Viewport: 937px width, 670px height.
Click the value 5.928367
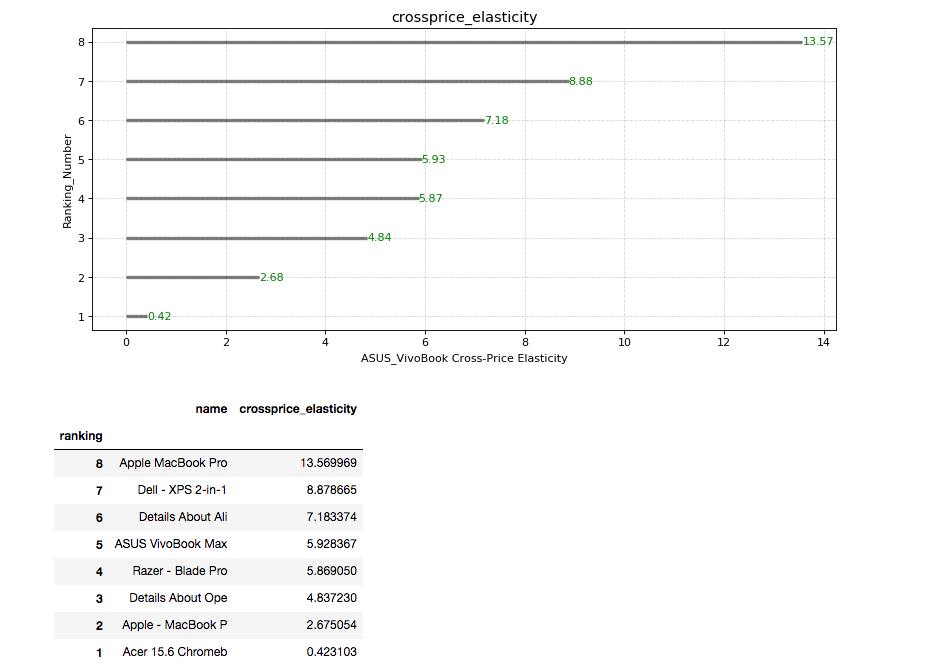tap(332, 544)
